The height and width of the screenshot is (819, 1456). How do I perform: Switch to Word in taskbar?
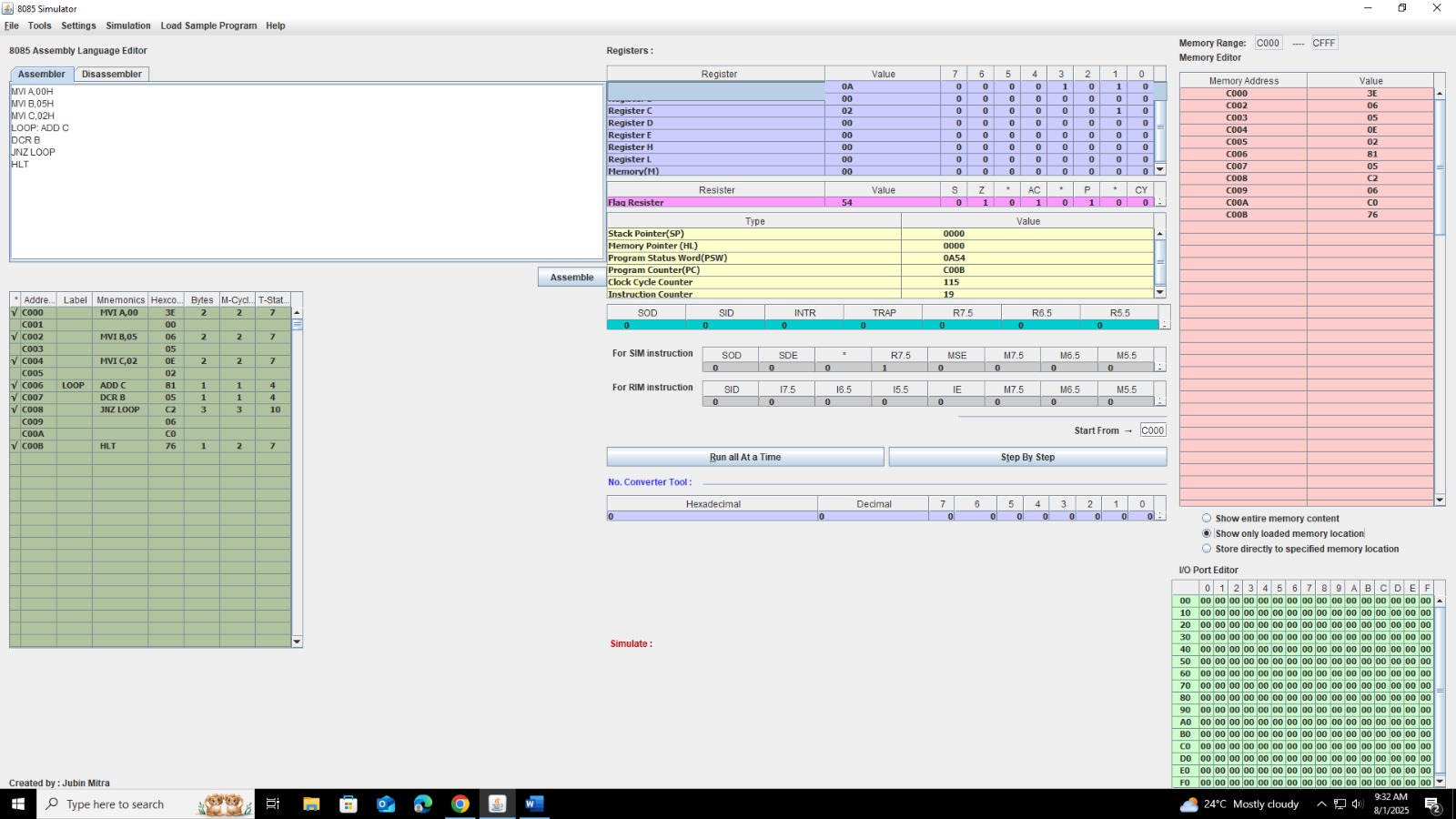(x=534, y=804)
